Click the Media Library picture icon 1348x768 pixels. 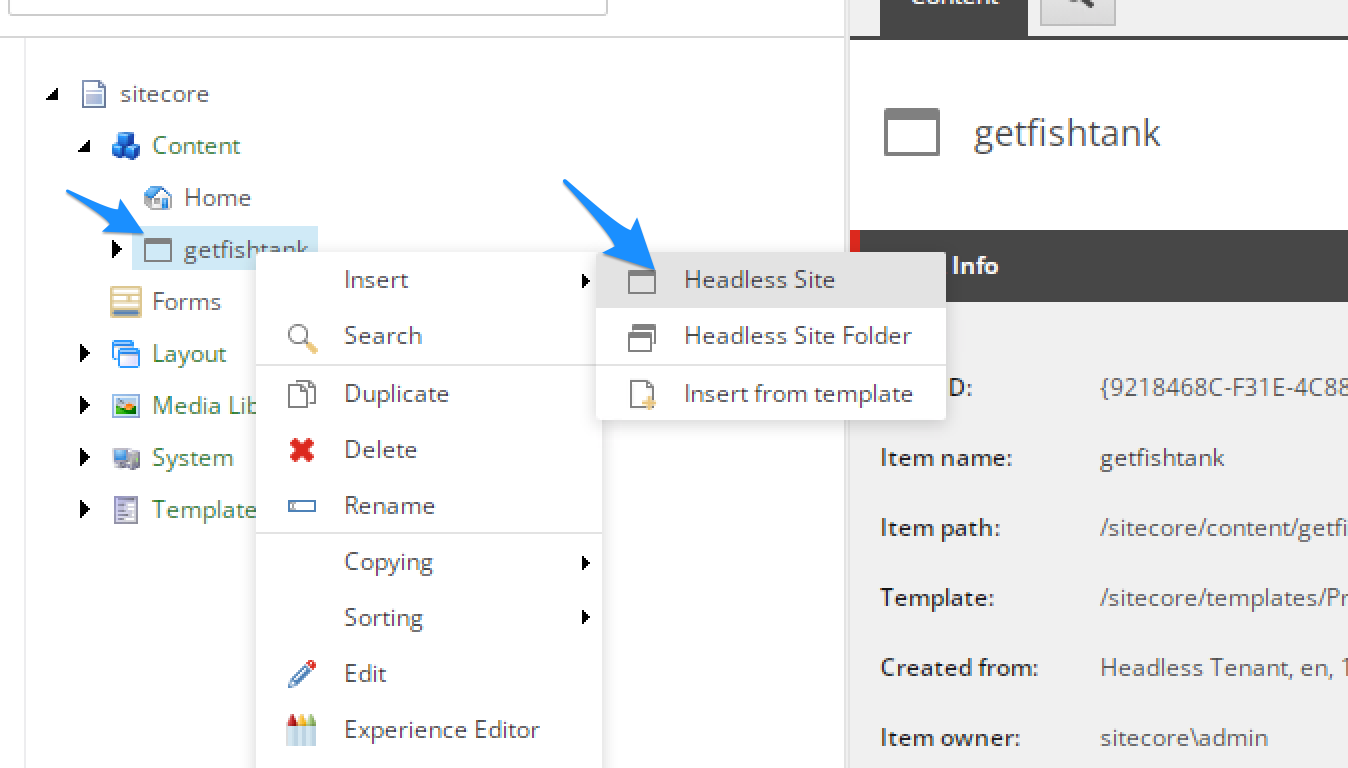tap(126, 406)
